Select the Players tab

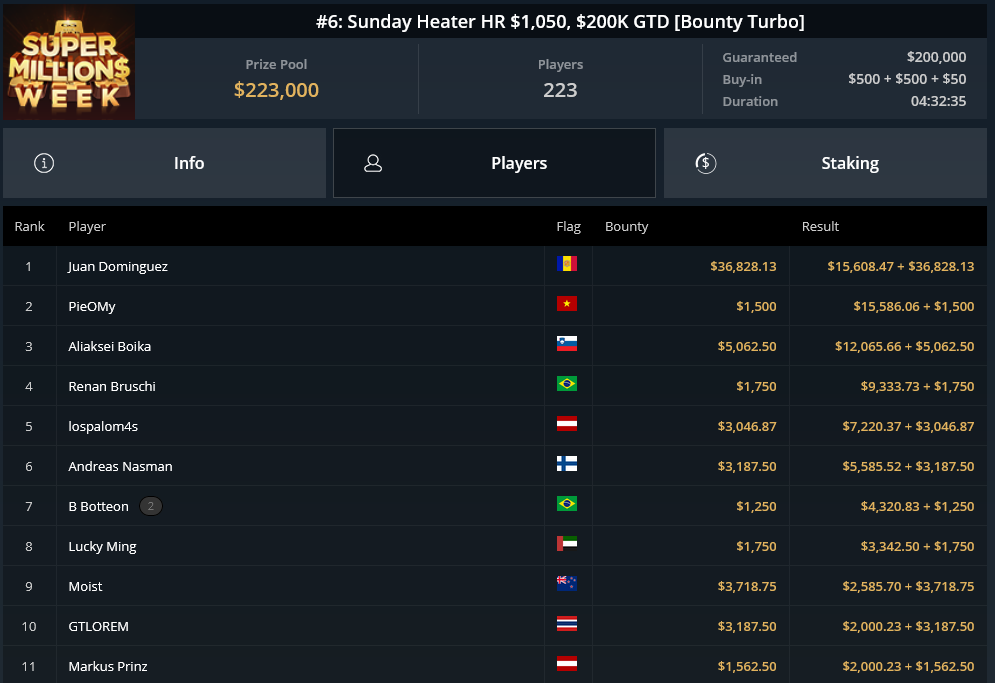point(494,163)
